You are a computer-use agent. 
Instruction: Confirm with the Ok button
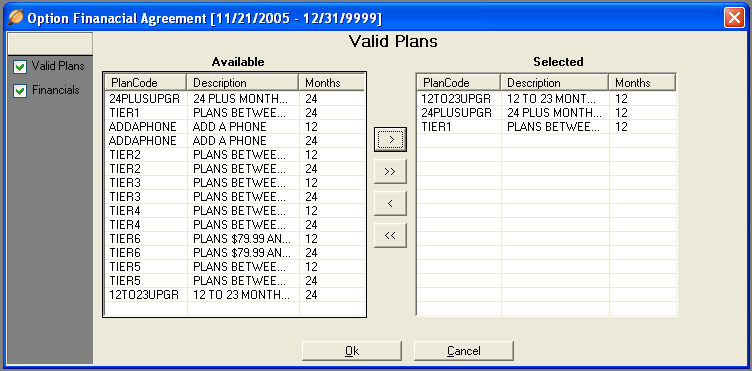coord(352,351)
